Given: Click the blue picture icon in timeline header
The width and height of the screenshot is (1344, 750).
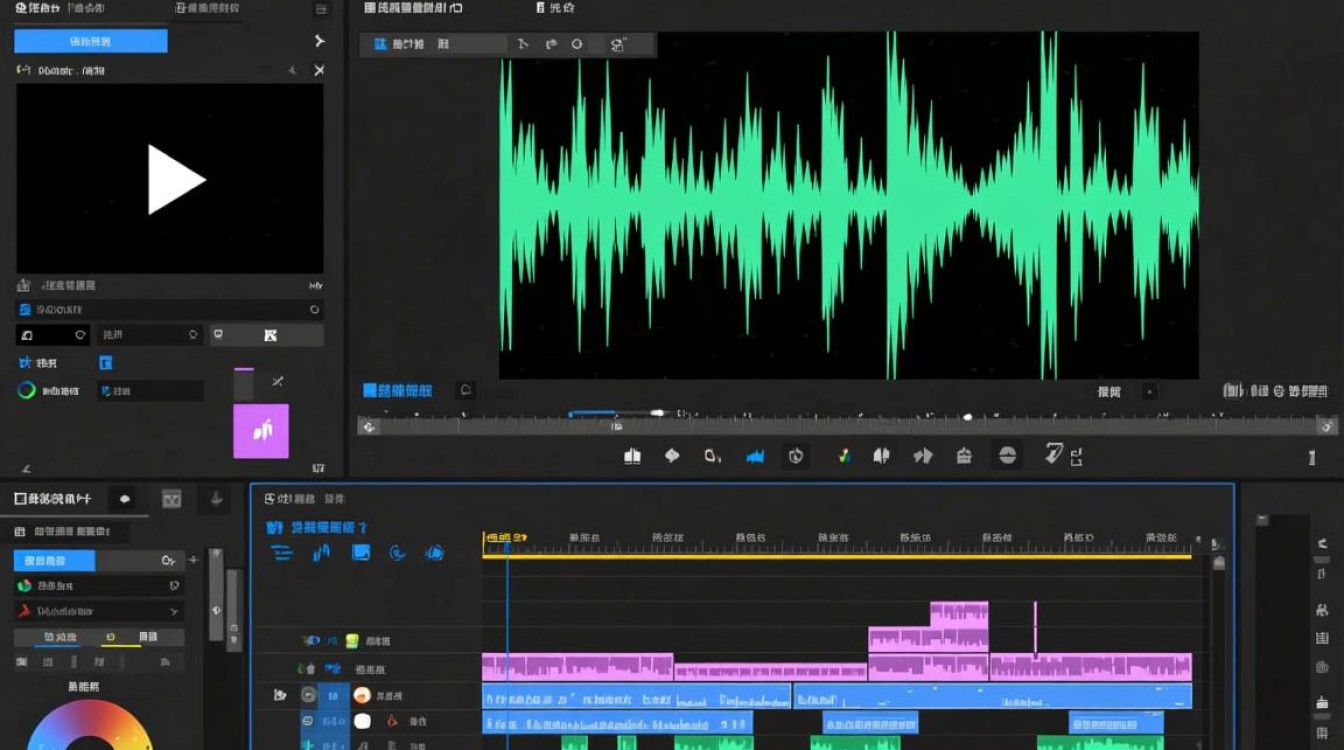Looking at the screenshot, I should (x=361, y=553).
